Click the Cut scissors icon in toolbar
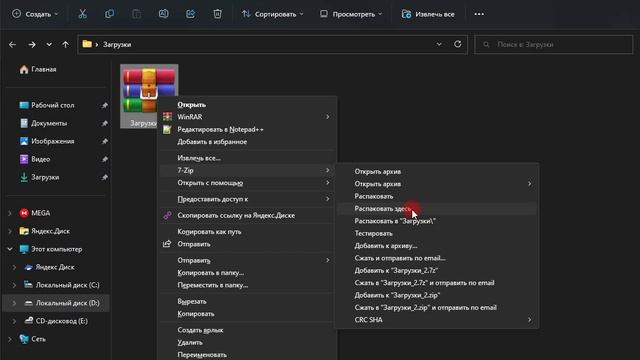 [x=82, y=14]
